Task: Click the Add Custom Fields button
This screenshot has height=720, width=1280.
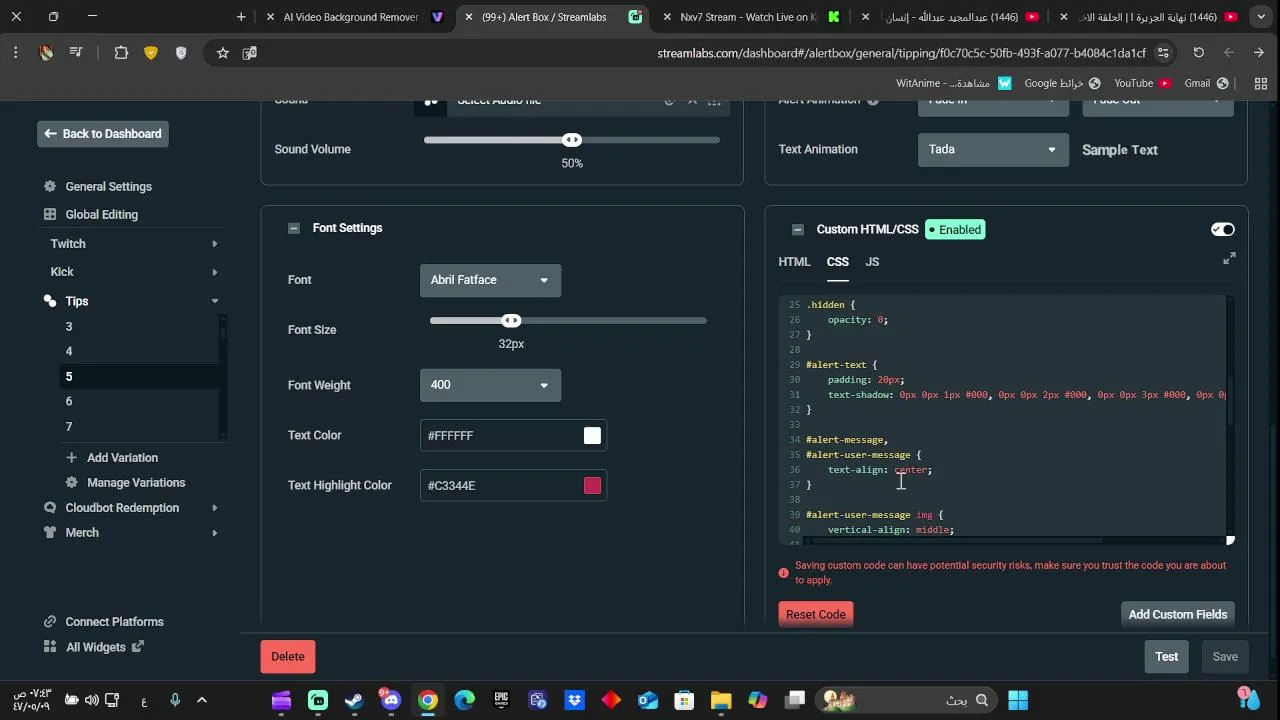Action: 1177,614
